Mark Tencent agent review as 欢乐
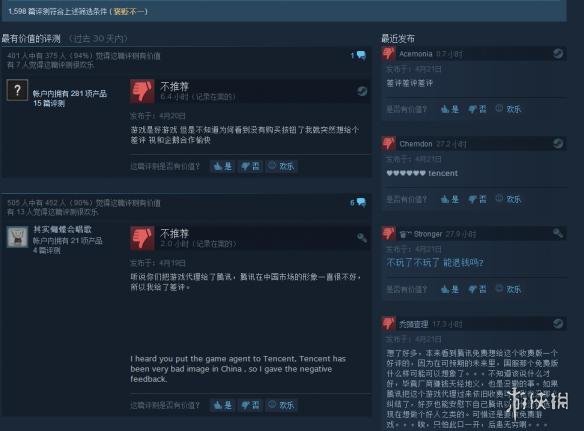584x431 pixels. (281, 405)
